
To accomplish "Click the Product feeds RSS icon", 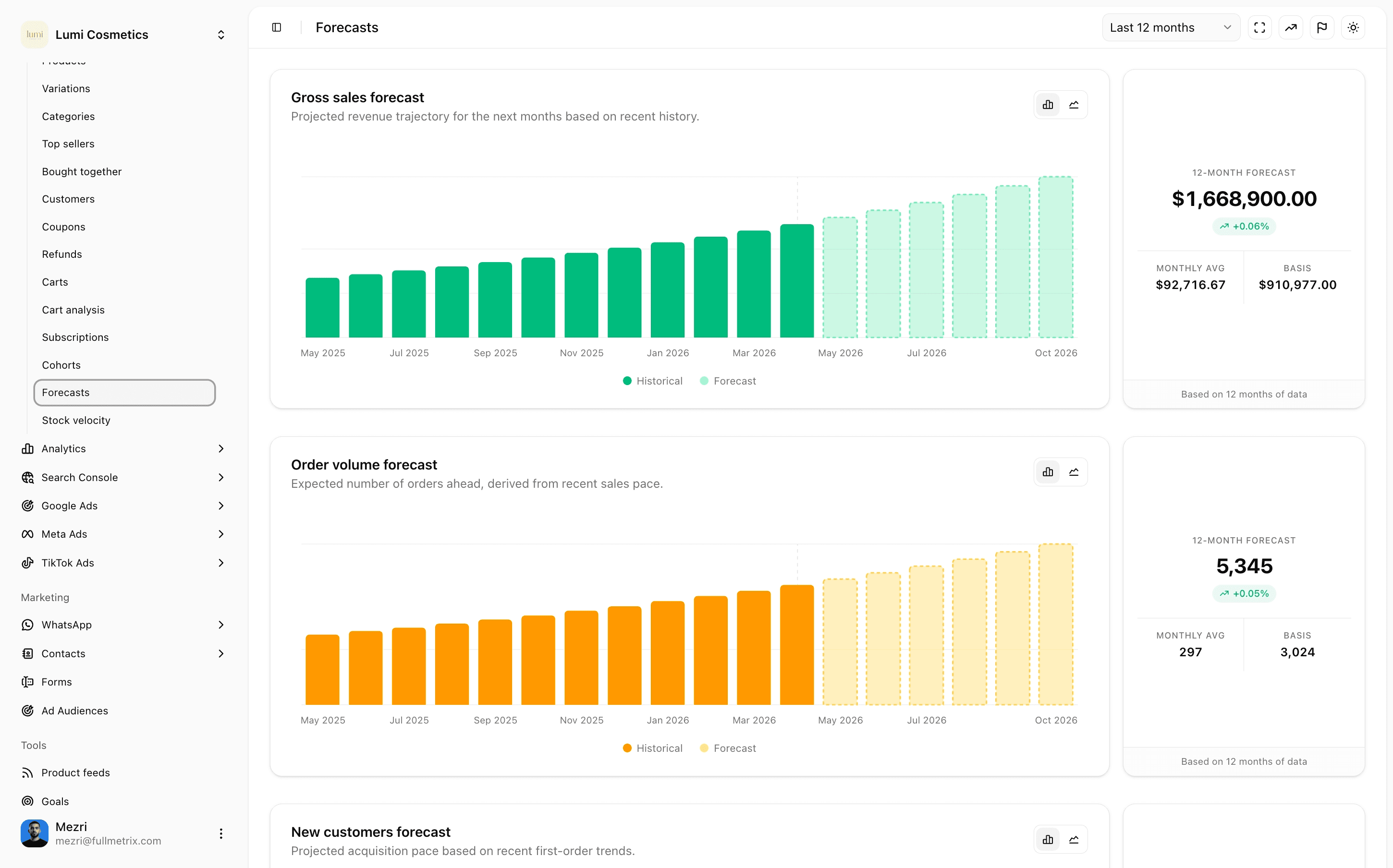I will [x=27, y=773].
